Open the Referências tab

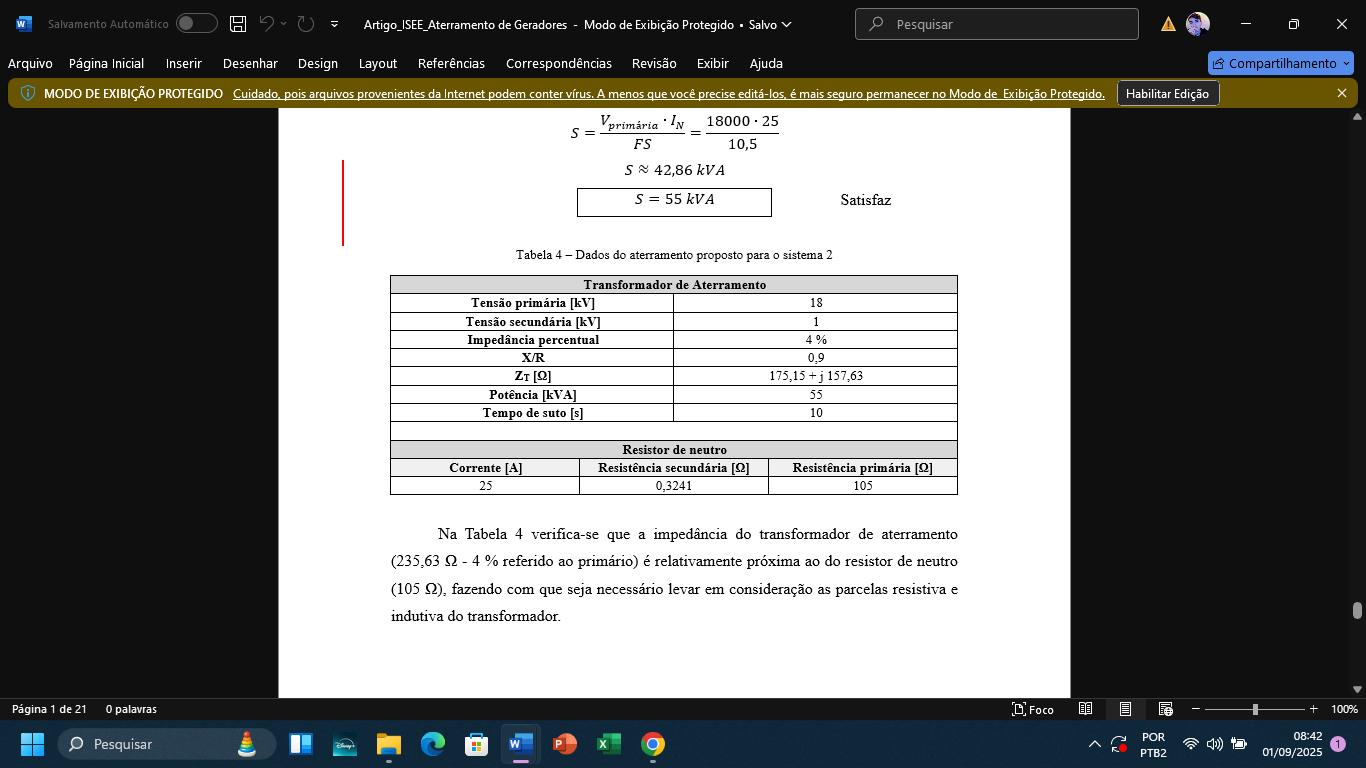click(x=451, y=63)
